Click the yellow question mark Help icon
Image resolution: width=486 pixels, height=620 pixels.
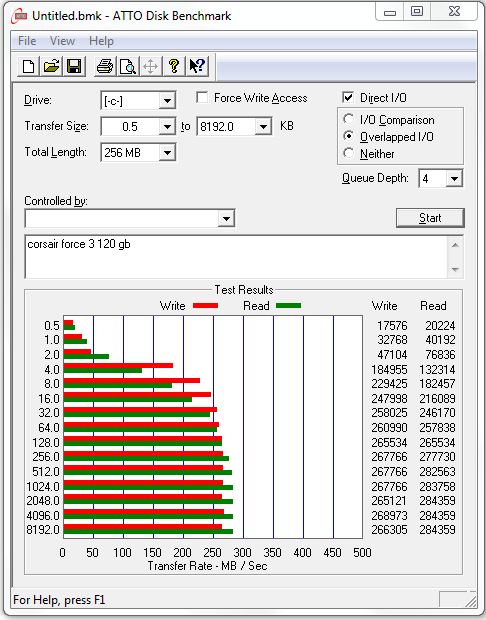pos(174,66)
